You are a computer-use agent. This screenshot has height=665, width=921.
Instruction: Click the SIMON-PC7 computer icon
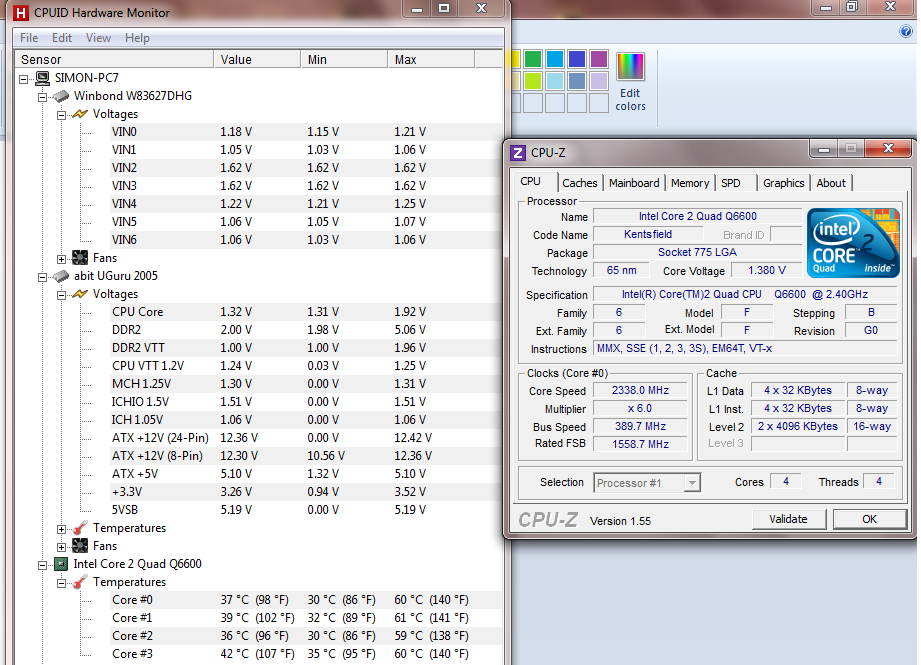click(42, 78)
